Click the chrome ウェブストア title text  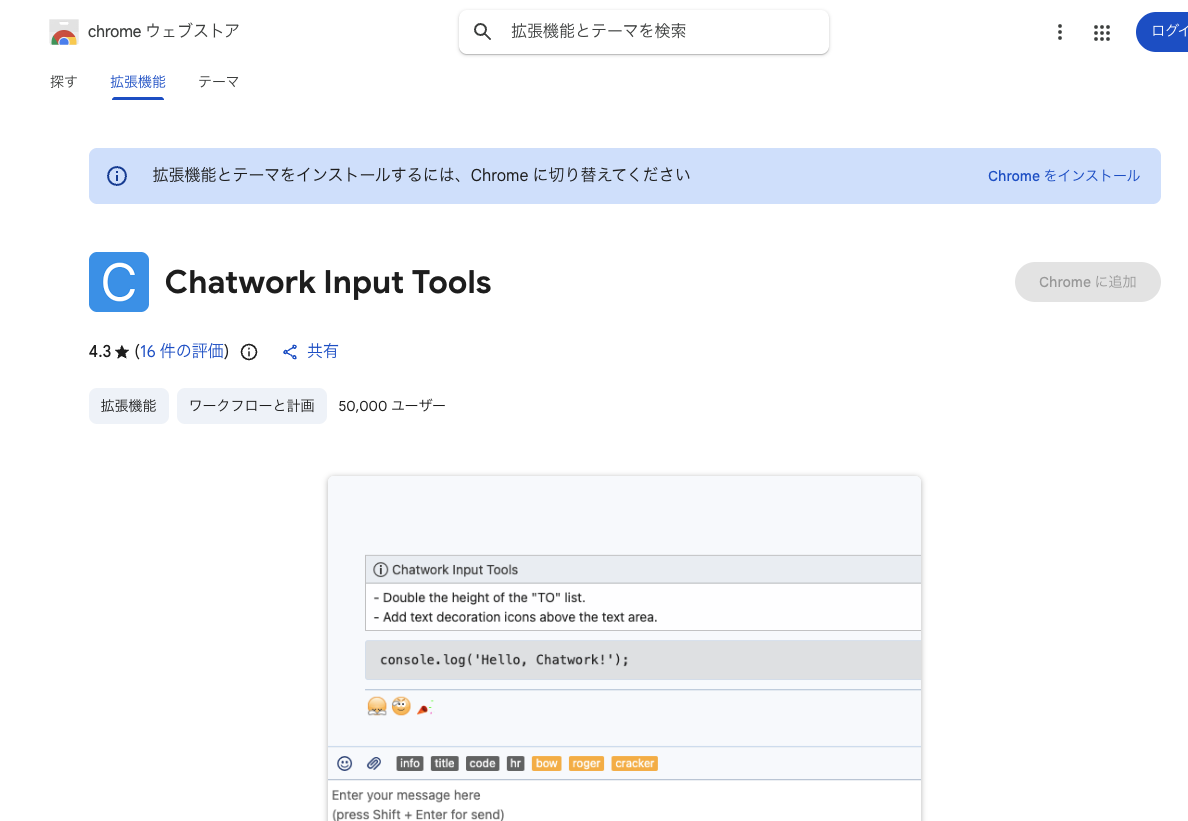click(164, 31)
